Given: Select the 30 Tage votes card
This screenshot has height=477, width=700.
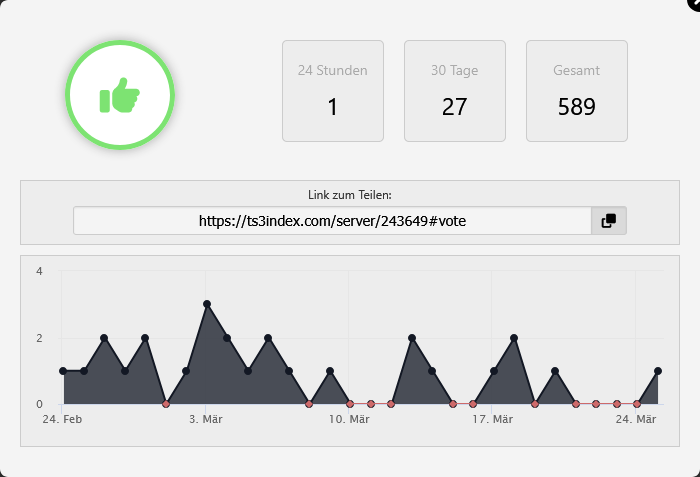Looking at the screenshot, I should 455,91.
